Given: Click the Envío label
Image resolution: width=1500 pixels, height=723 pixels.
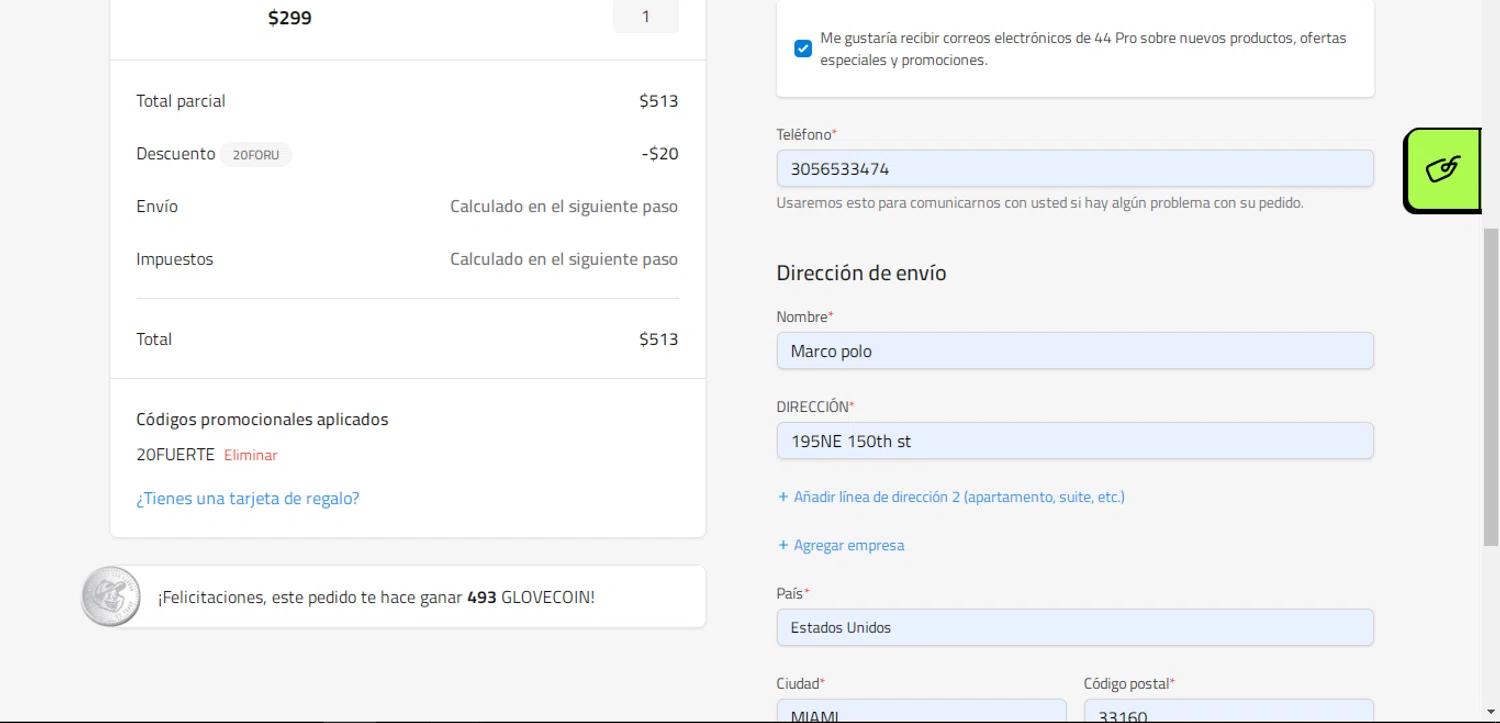Looking at the screenshot, I should (x=157, y=206).
